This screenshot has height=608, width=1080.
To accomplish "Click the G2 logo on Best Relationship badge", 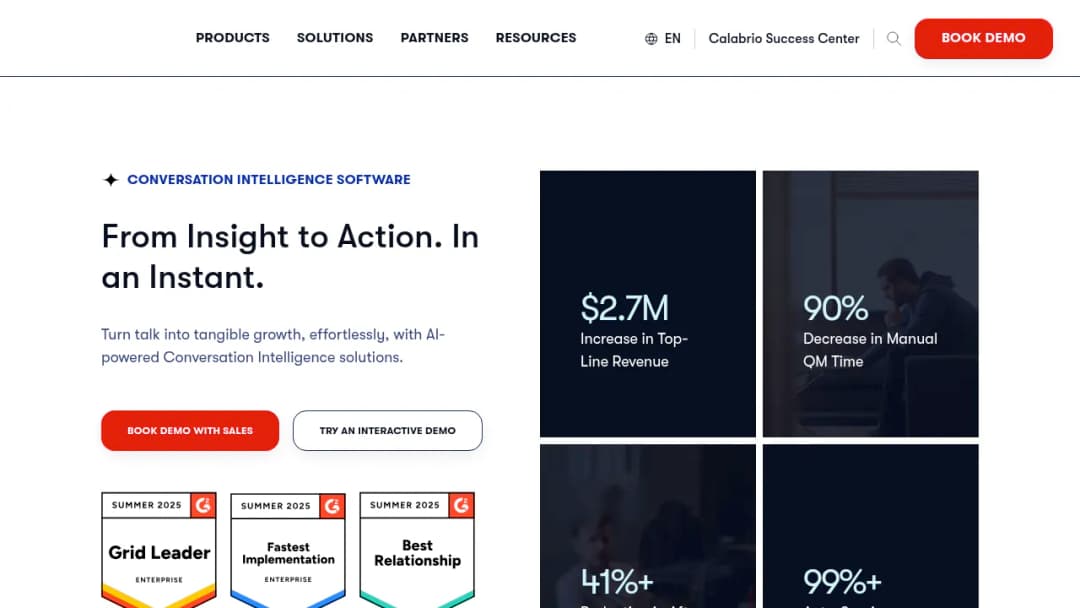I will (x=461, y=505).
